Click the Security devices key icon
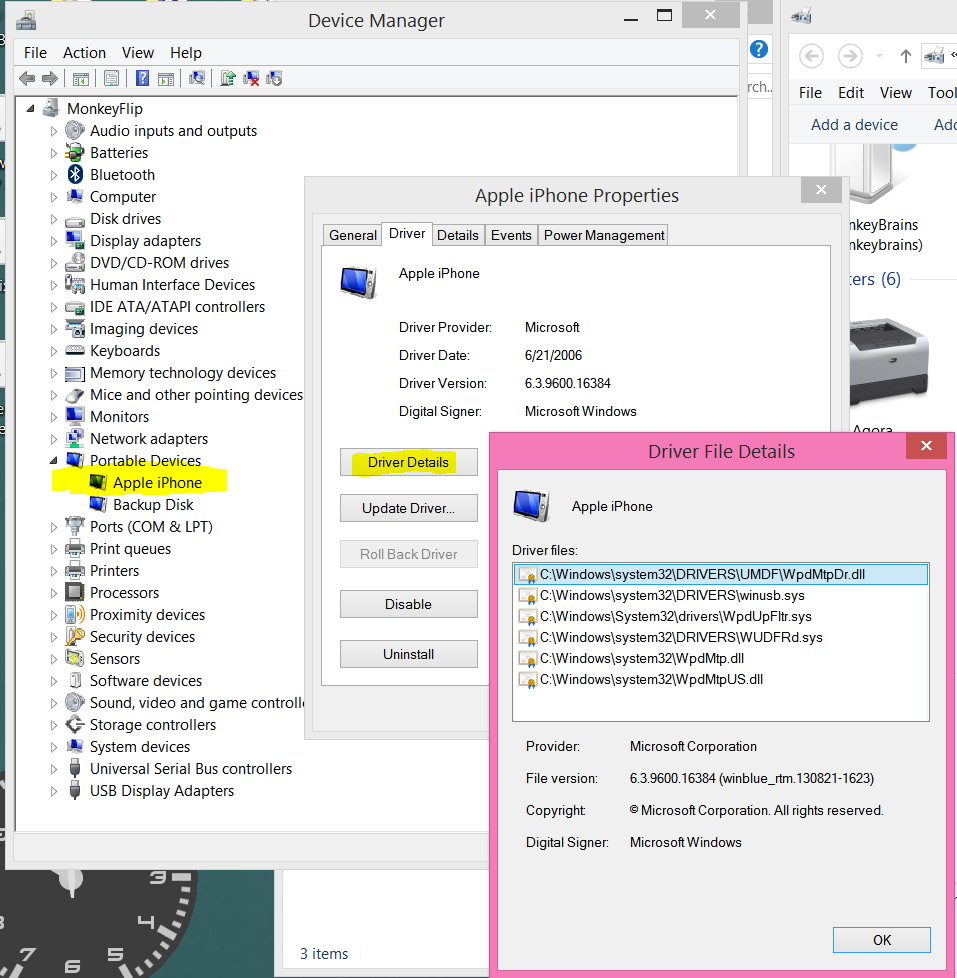 tap(75, 636)
